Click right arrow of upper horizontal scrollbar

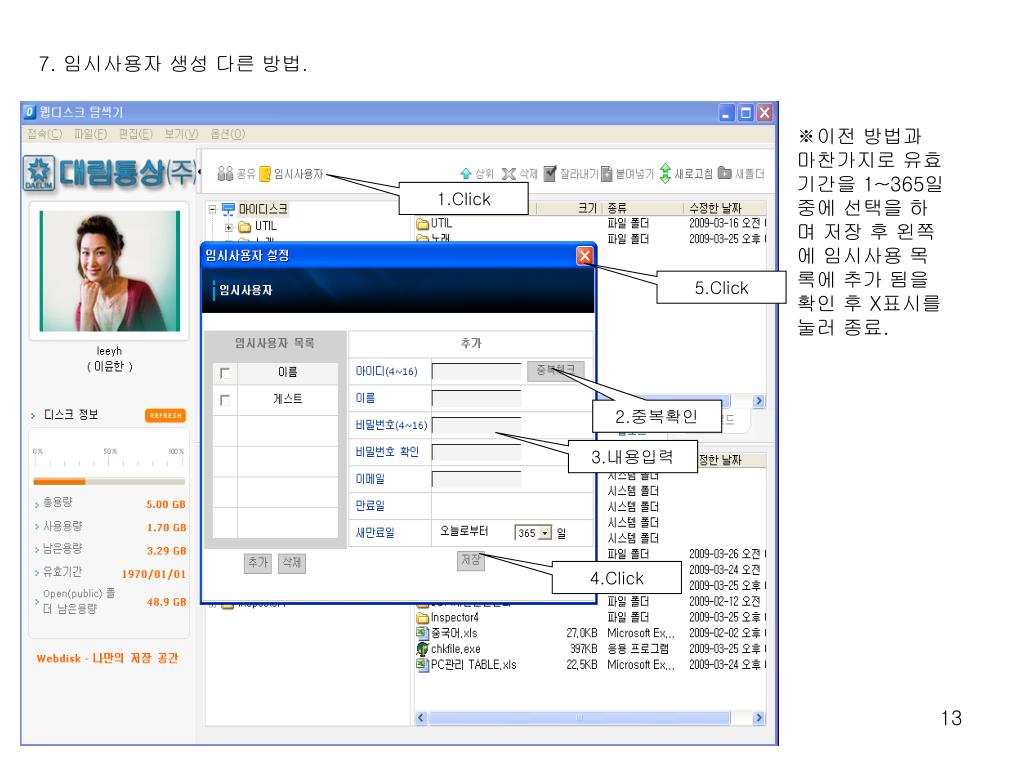pos(758,401)
